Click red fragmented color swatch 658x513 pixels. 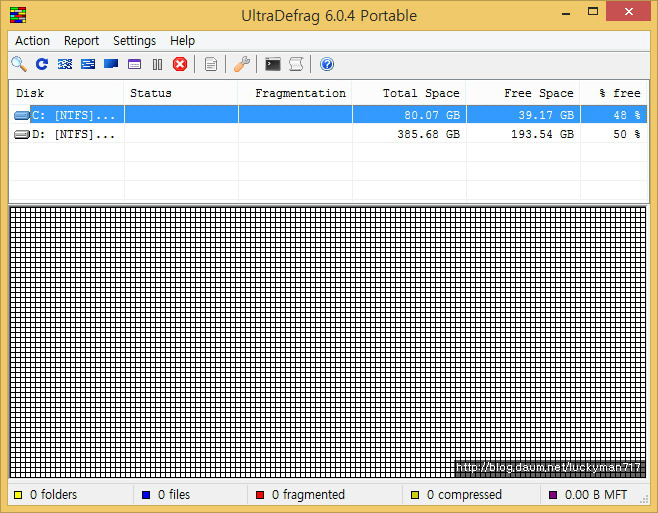coord(260,495)
